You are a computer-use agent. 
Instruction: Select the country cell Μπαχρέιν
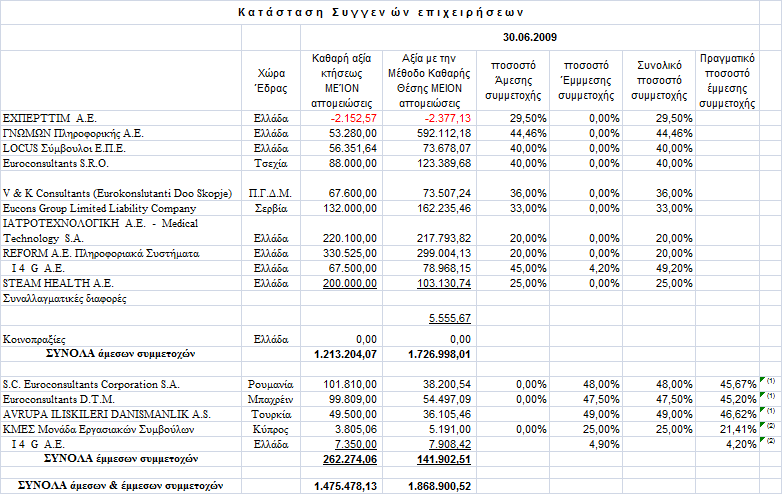coord(271,399)
